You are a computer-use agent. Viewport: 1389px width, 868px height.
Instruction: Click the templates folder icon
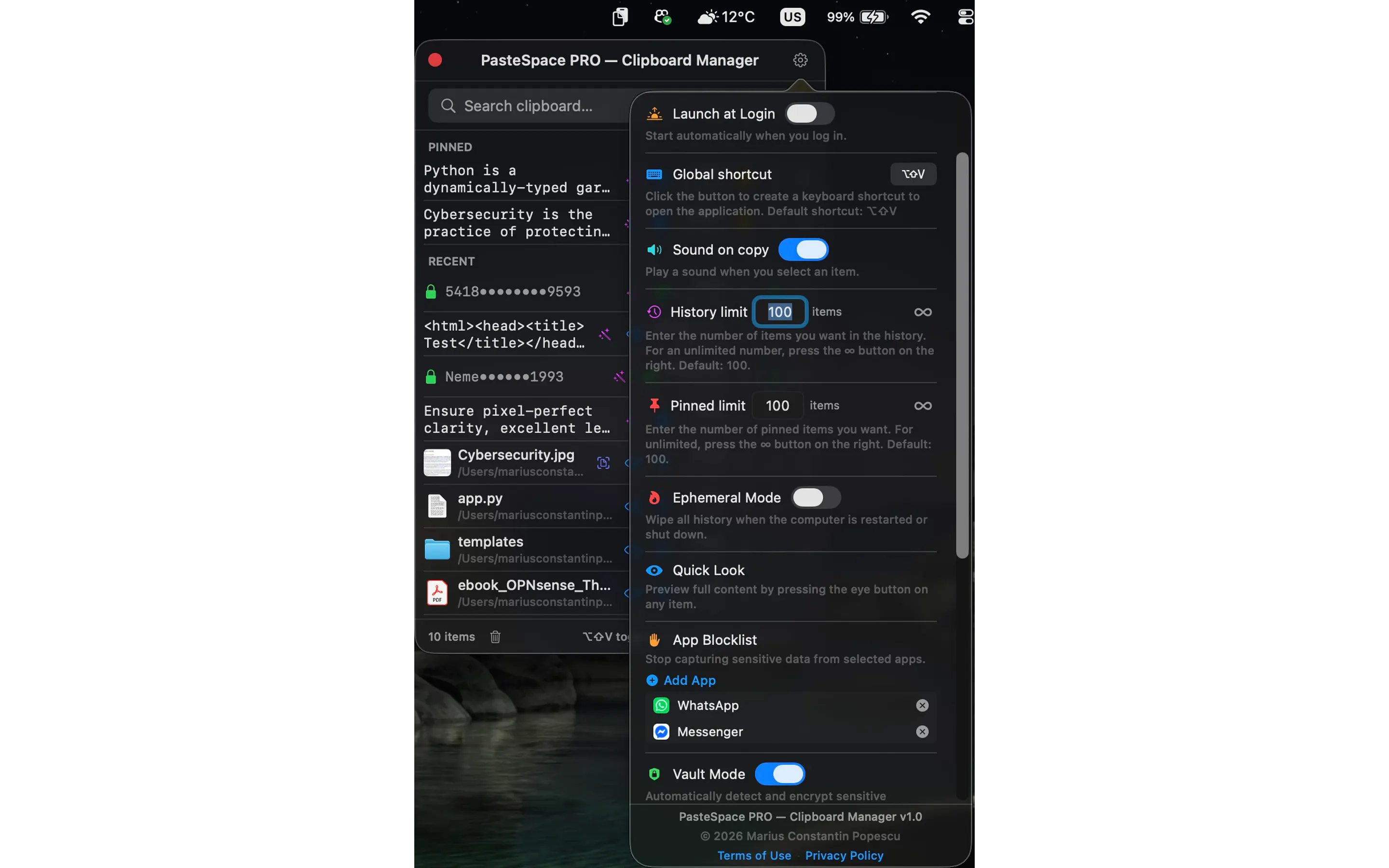tap(437, 549)
